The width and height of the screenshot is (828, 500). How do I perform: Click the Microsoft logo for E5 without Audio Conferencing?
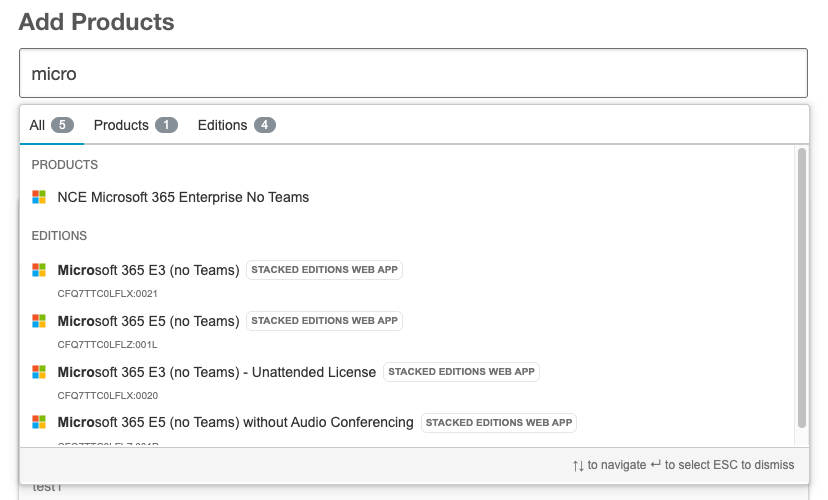click(39, 422)
